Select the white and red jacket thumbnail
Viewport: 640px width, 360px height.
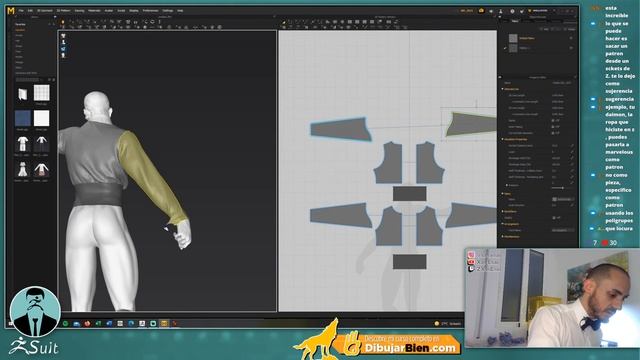pyautogui.click(x=41, y=169)
